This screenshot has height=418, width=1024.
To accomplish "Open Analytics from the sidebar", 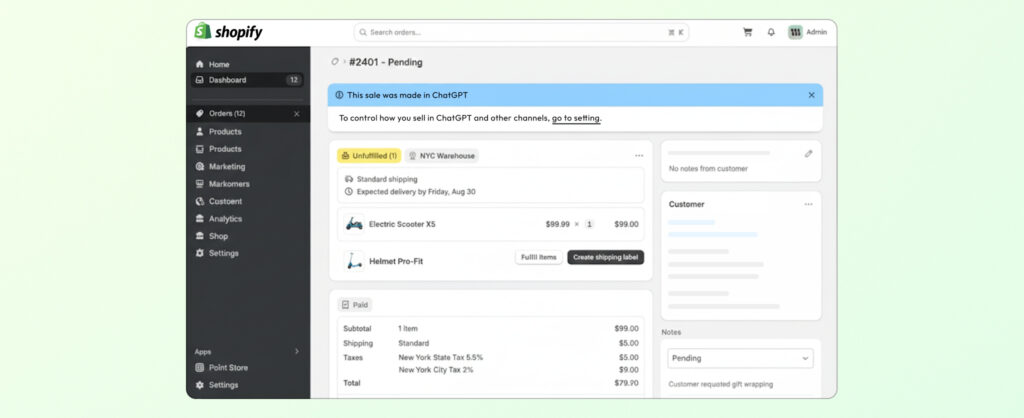I will coord(224,219).
